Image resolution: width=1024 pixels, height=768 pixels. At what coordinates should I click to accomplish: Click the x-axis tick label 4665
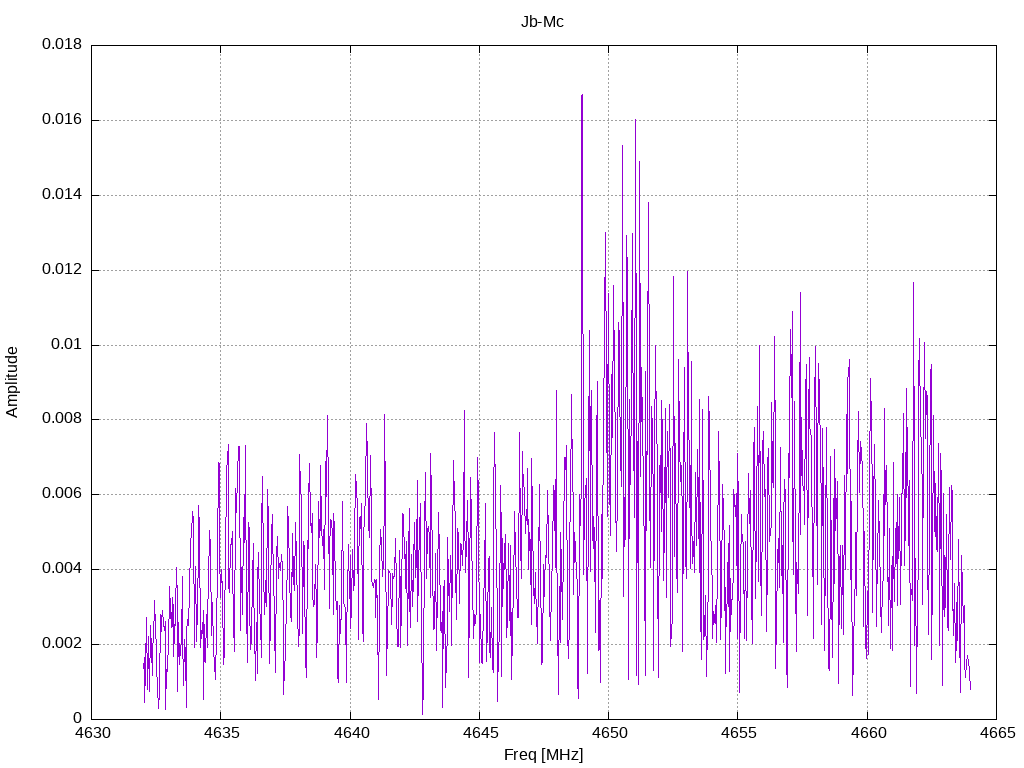tap(997, 733)
